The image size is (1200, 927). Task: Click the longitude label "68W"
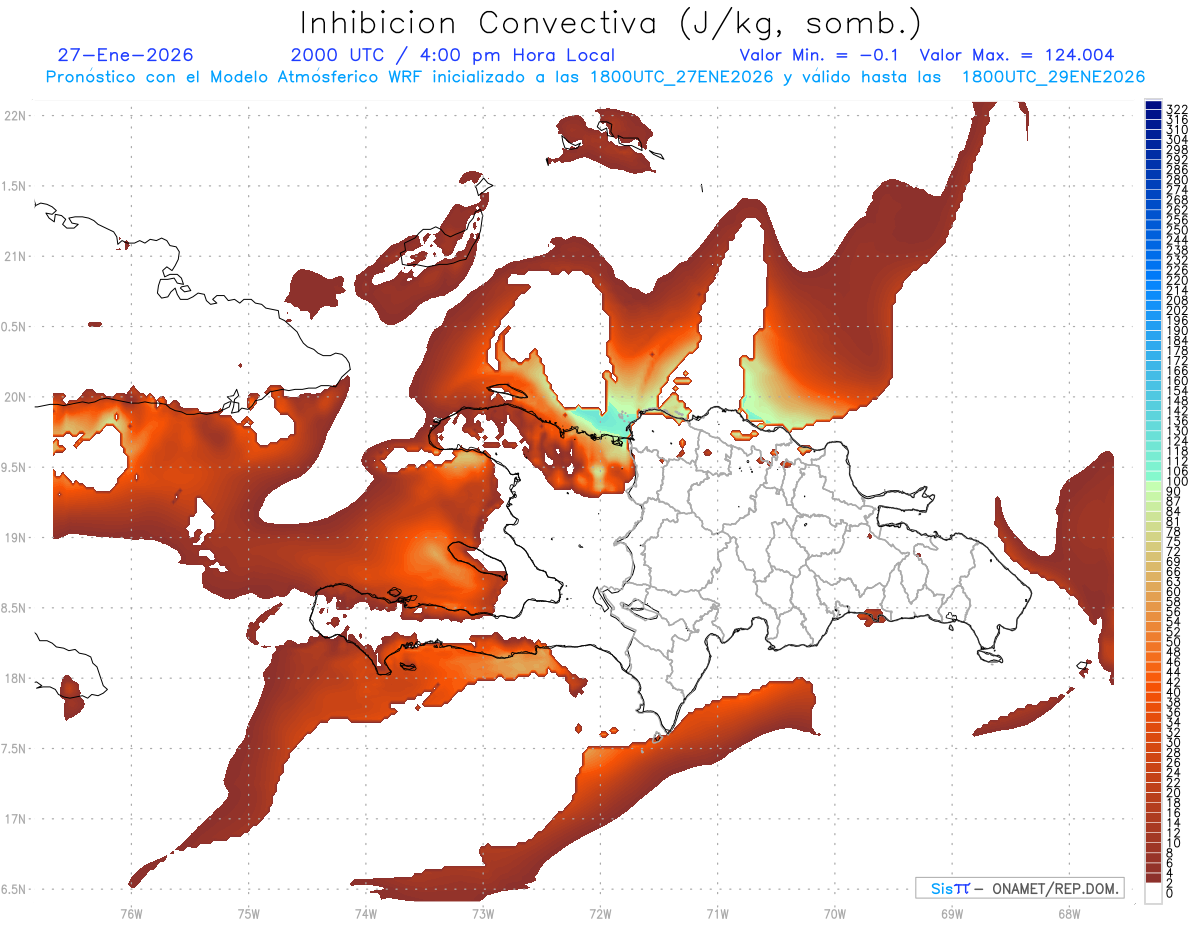coord(1069,913)
